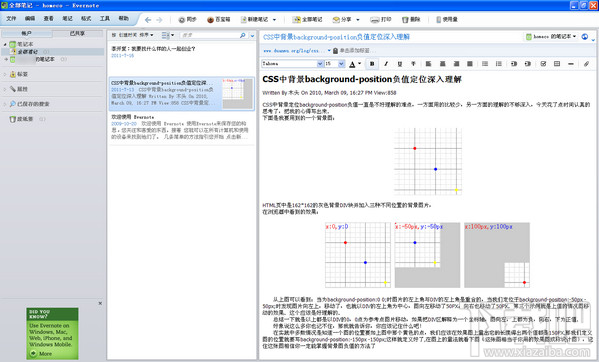Screen dimensions: 599x362
Task: Click the New Note (新建笔记) button
Action: click(254, 19)
